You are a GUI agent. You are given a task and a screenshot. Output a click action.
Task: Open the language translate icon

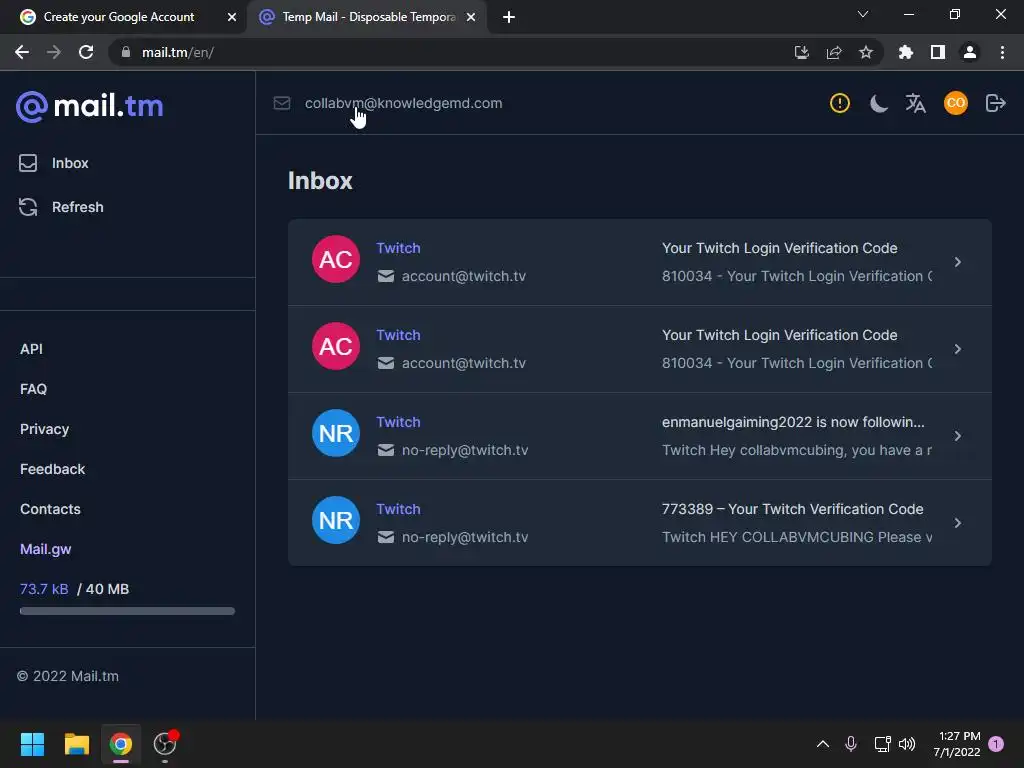point(916,103)
